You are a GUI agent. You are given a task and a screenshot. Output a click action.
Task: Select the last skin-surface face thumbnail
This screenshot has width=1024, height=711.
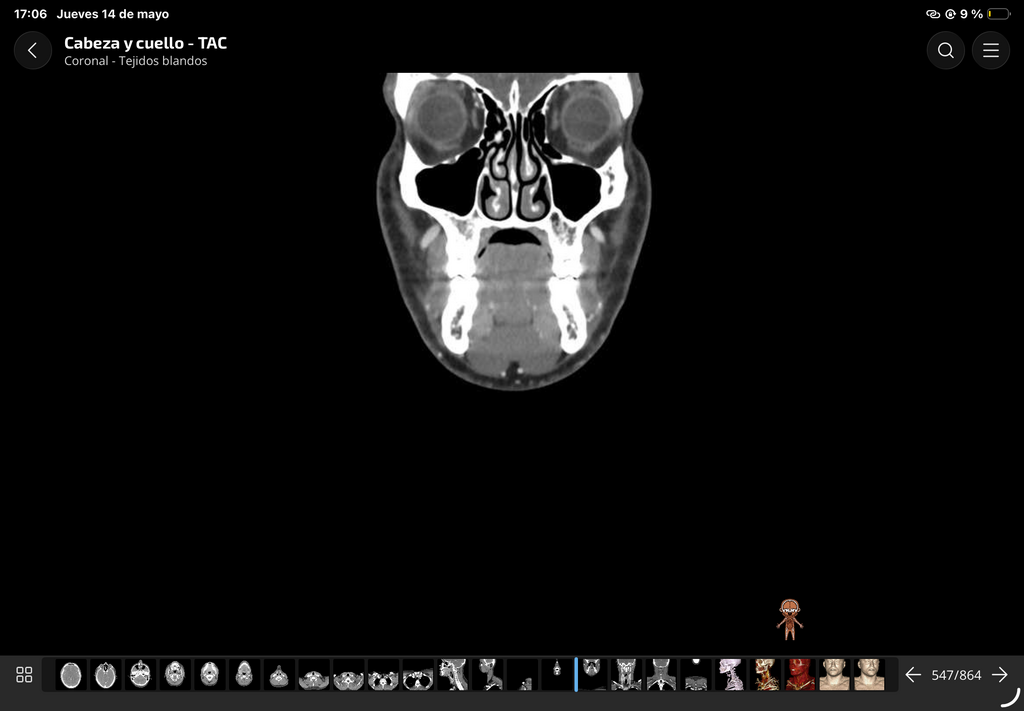pyautogui.click(x=869, y=675)
